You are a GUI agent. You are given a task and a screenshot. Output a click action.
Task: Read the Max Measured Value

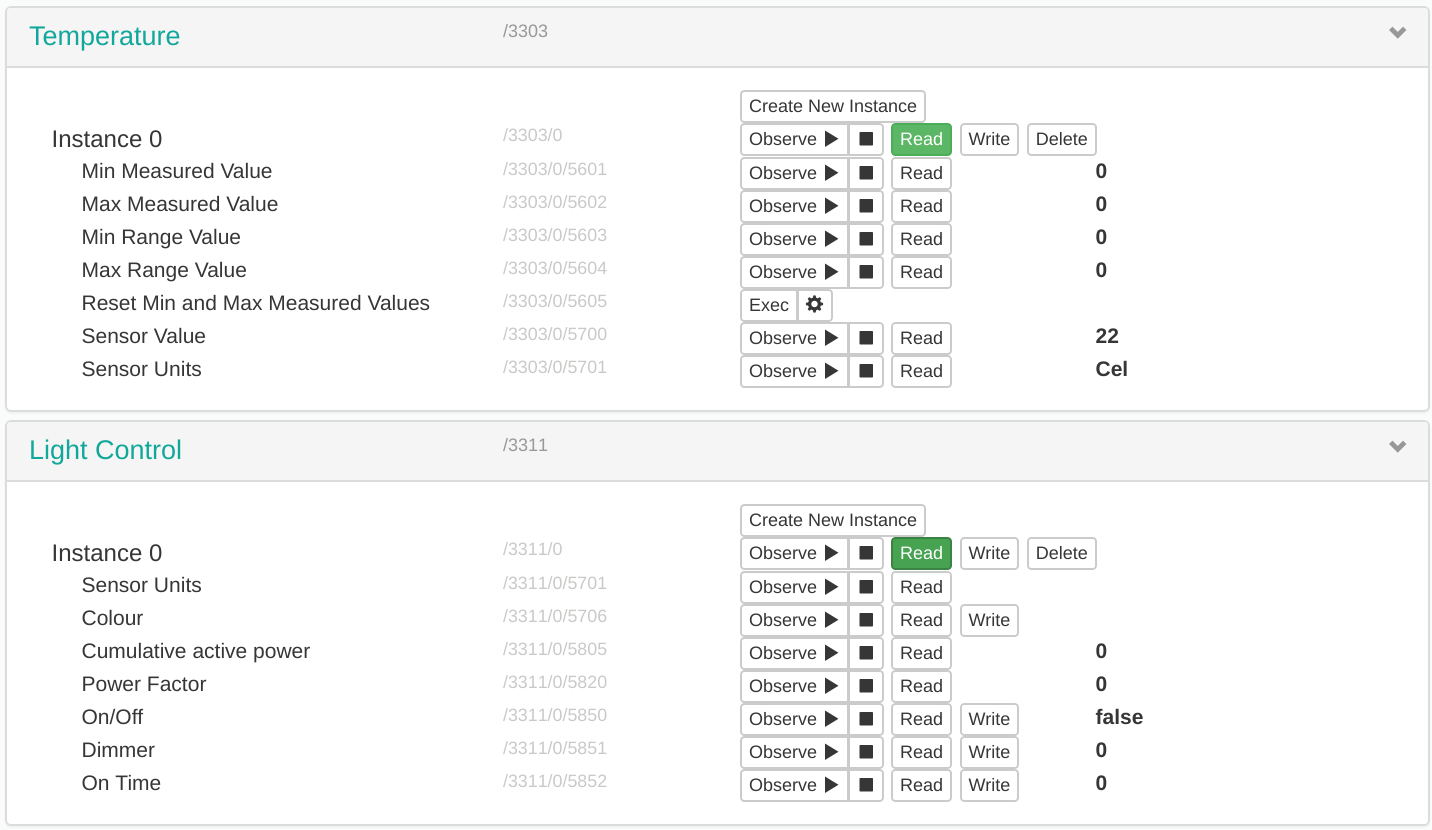click(921, 206)
